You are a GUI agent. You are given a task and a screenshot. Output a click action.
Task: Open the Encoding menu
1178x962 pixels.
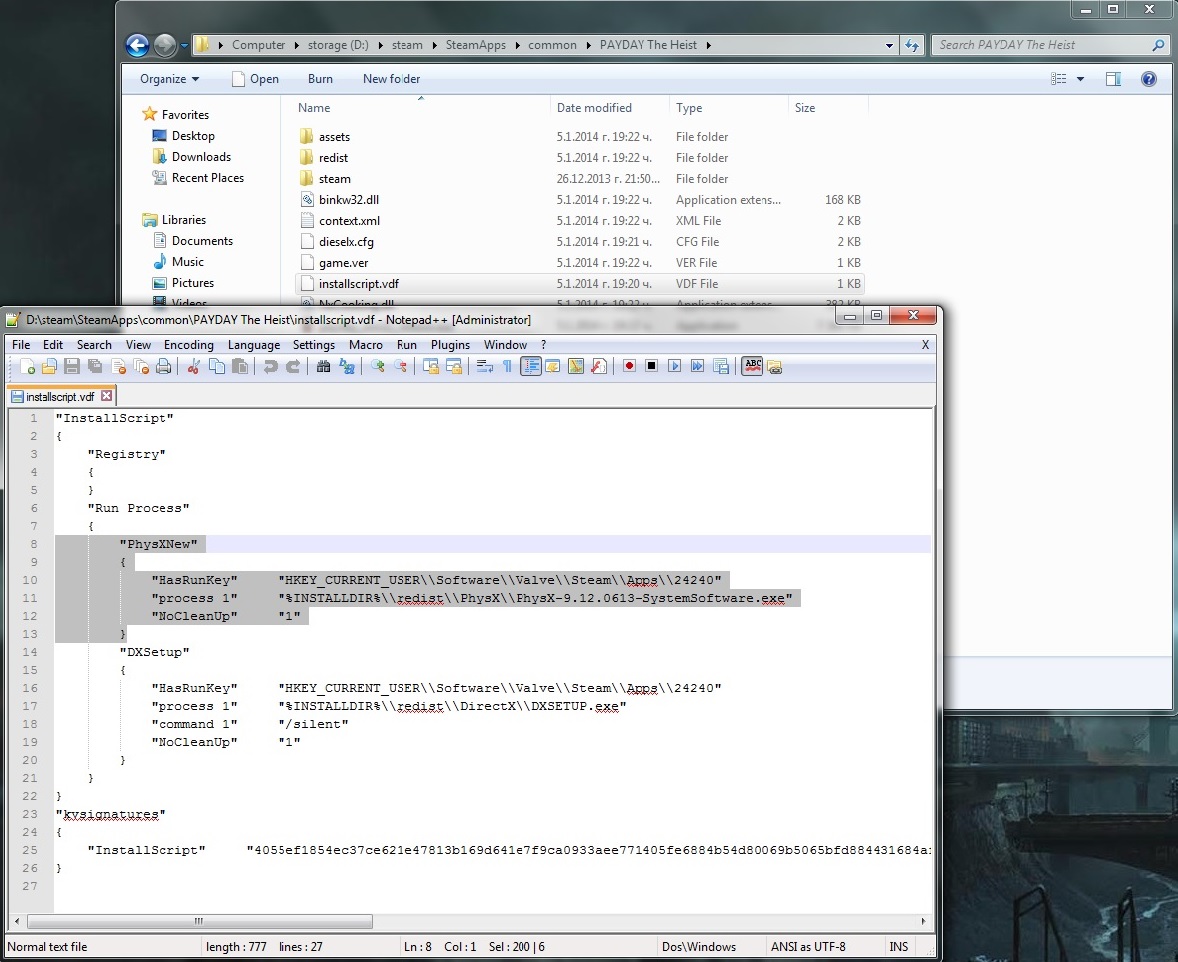click(x=188, y=345)
